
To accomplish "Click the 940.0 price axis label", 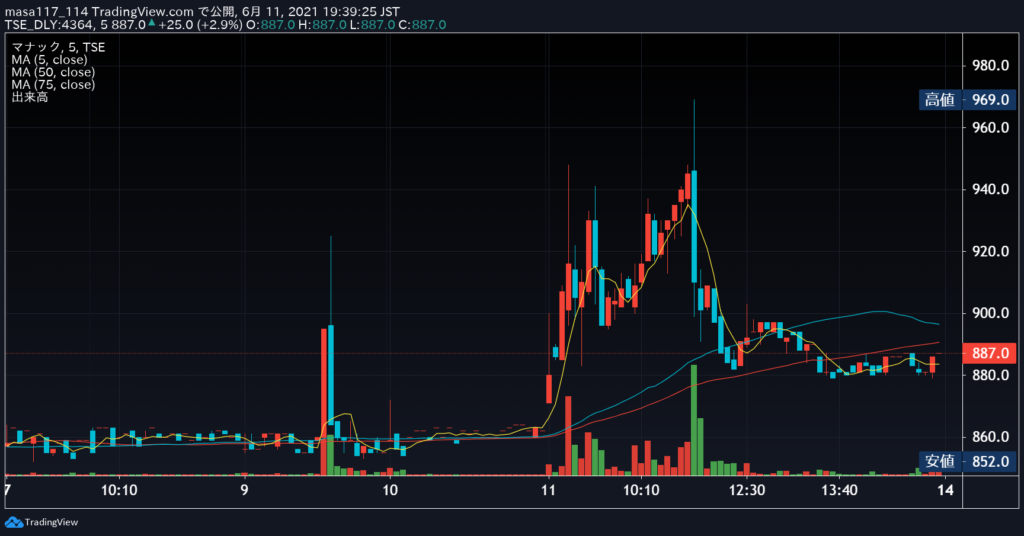I will [x=990, y=189].
